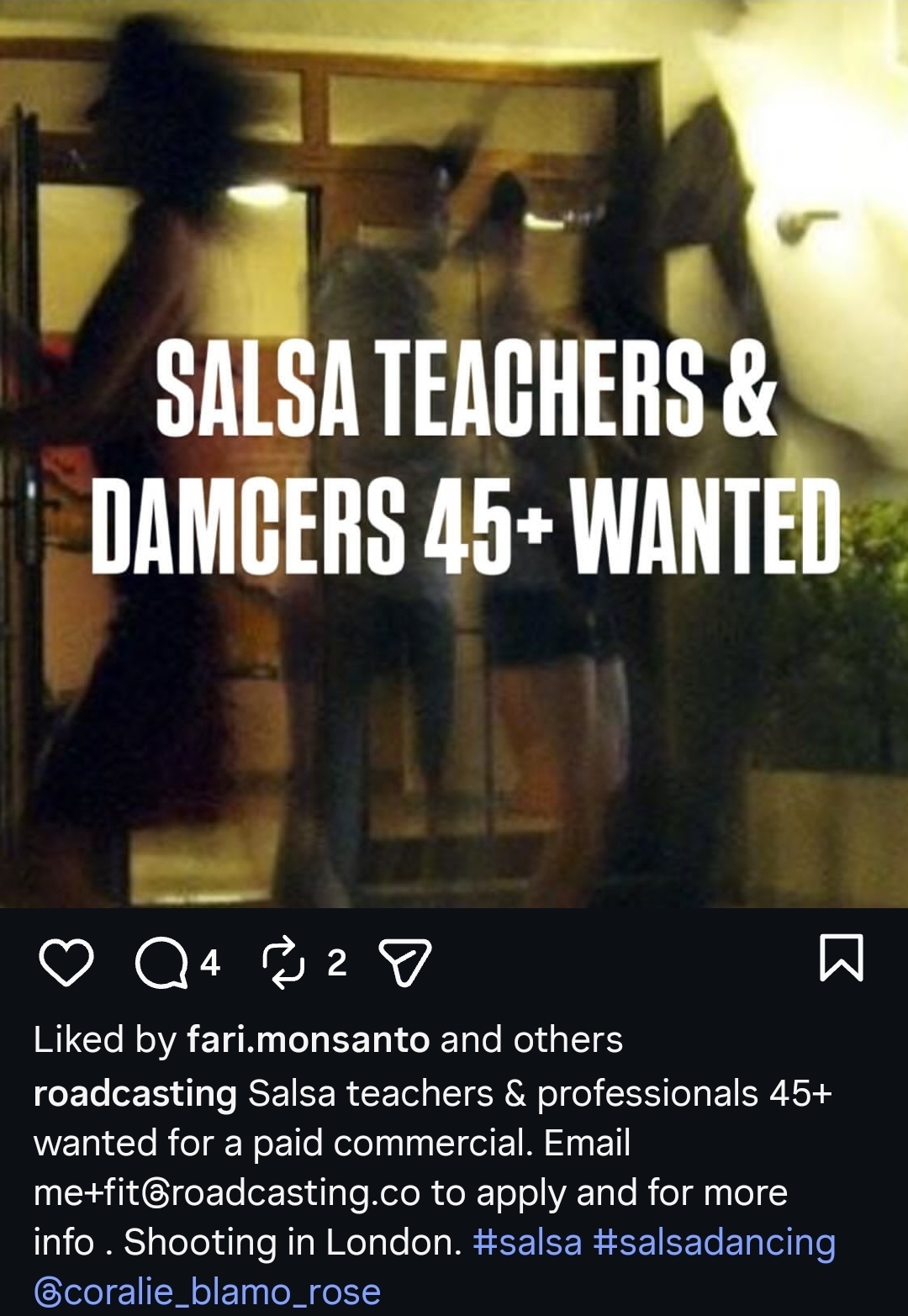This screenshot has width=908, height=1316.
Task: Open the roadcasting account name in caption
Action: pos(135,1094)
